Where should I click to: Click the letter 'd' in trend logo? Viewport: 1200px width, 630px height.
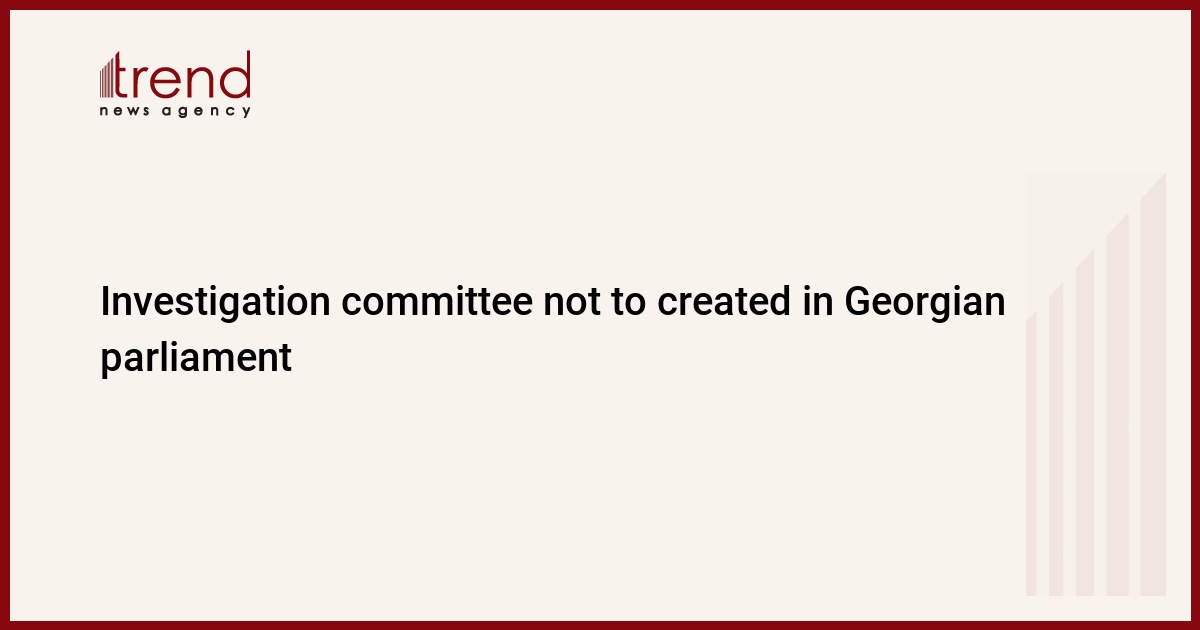237,75
